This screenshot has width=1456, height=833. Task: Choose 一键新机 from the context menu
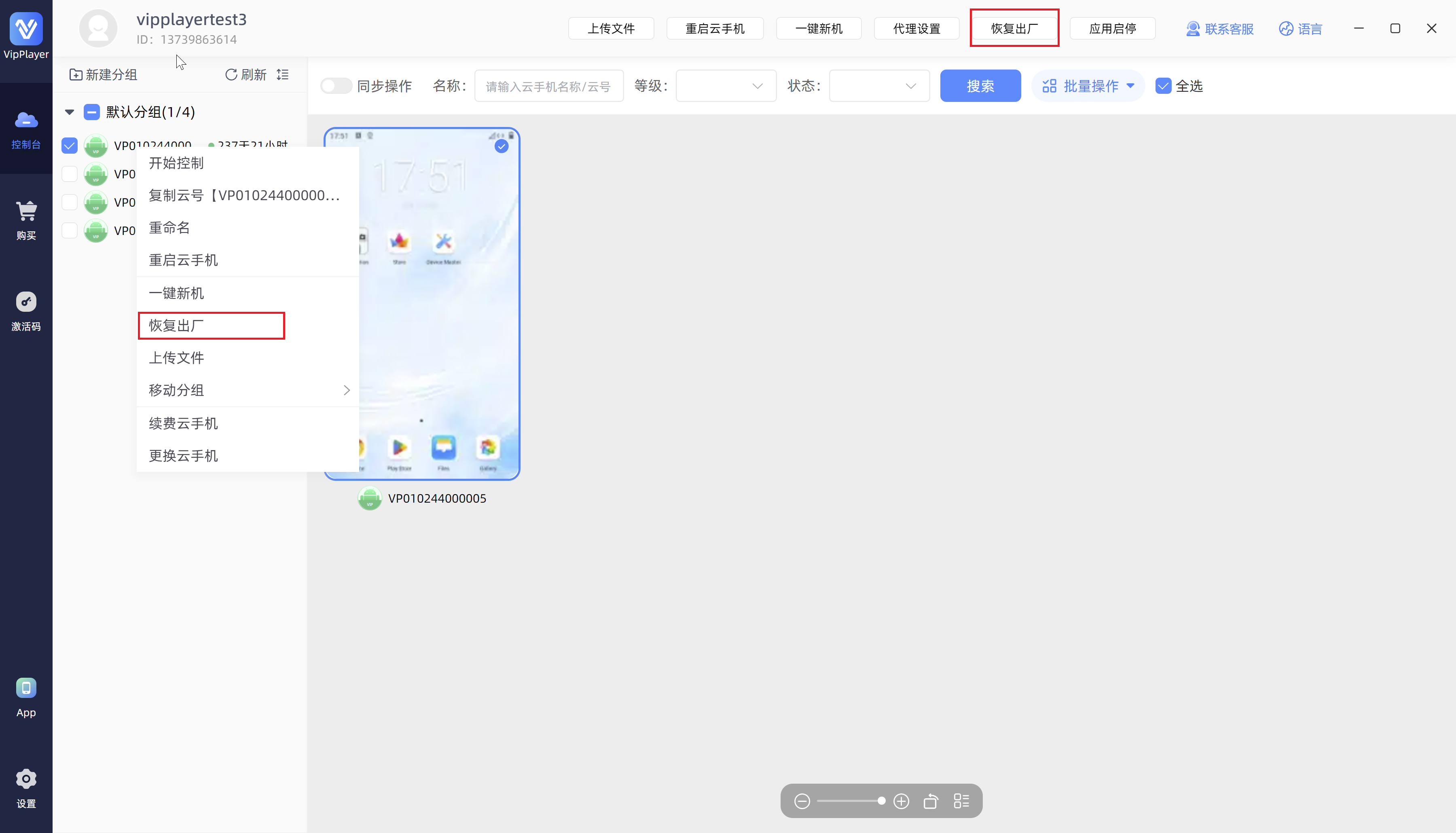click(x=176, y=294)
